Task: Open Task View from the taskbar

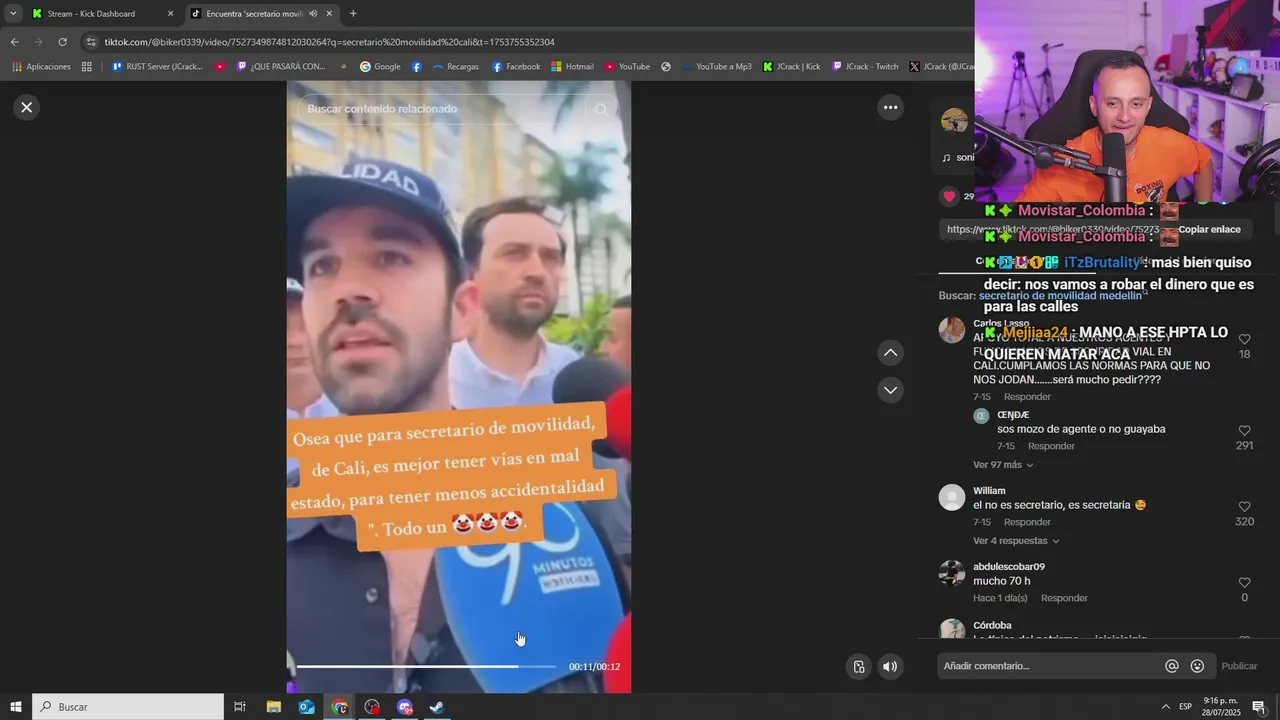Action: coord(240,707)
